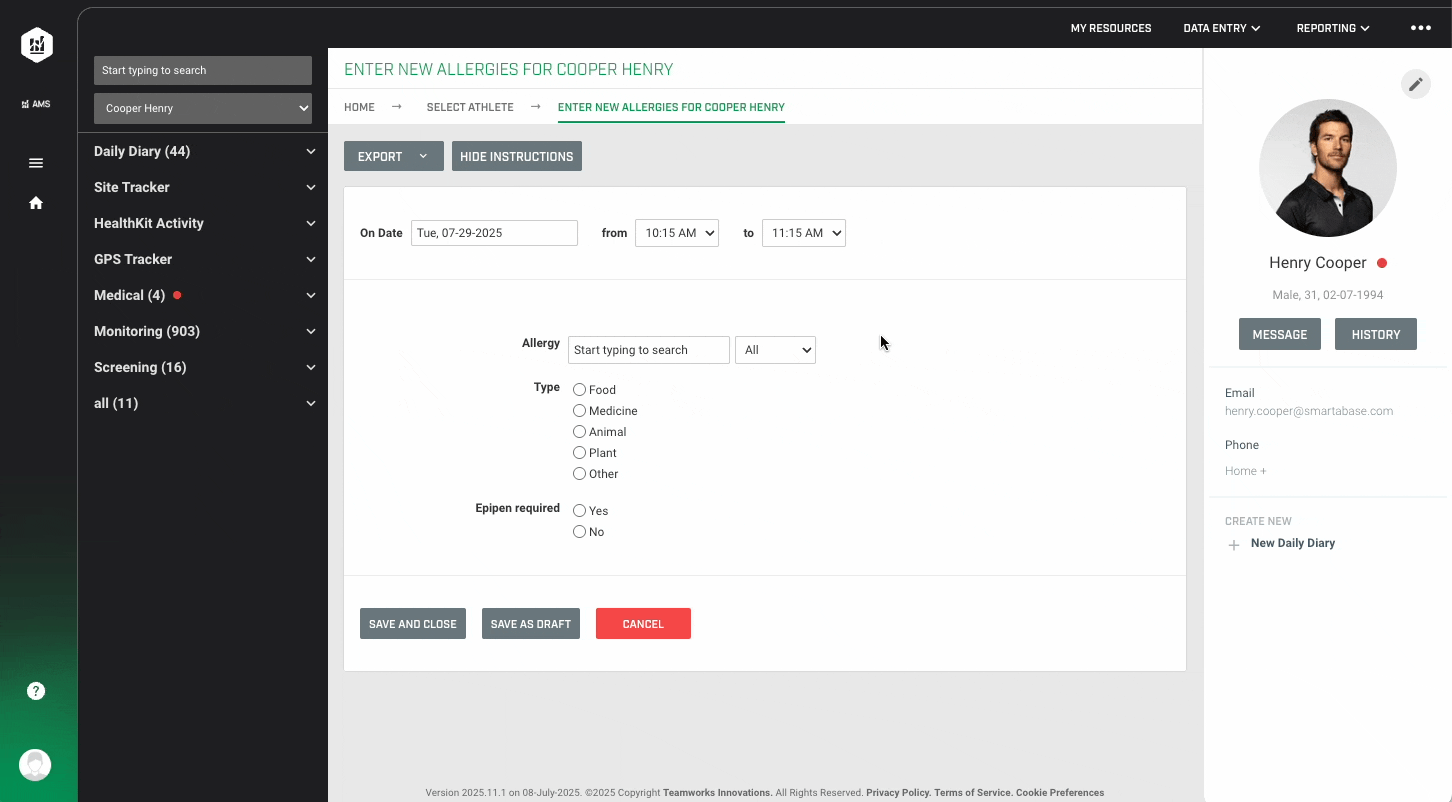This screenshot has width=1452, height=802.
Task: Open the DATA ENTRY menu
Action: click(1221, 28)
